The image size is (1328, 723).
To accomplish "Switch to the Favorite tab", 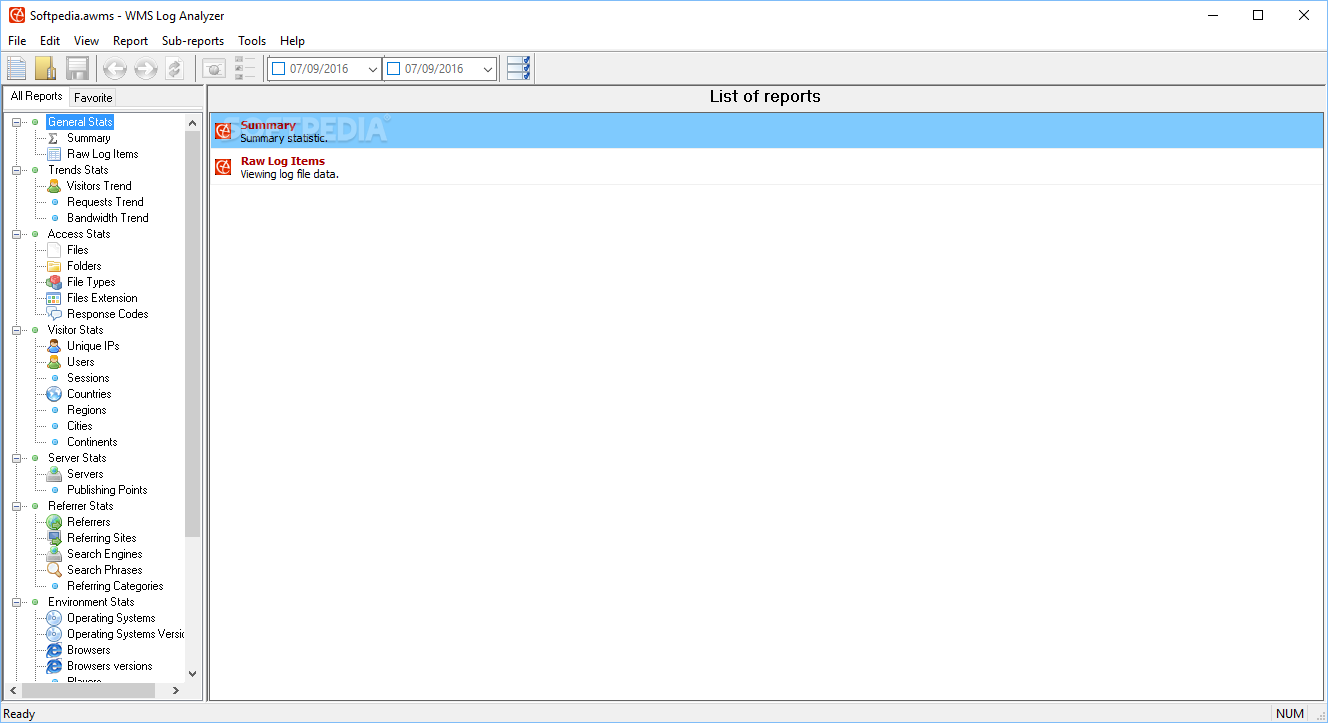I will (x=93, y=98).
